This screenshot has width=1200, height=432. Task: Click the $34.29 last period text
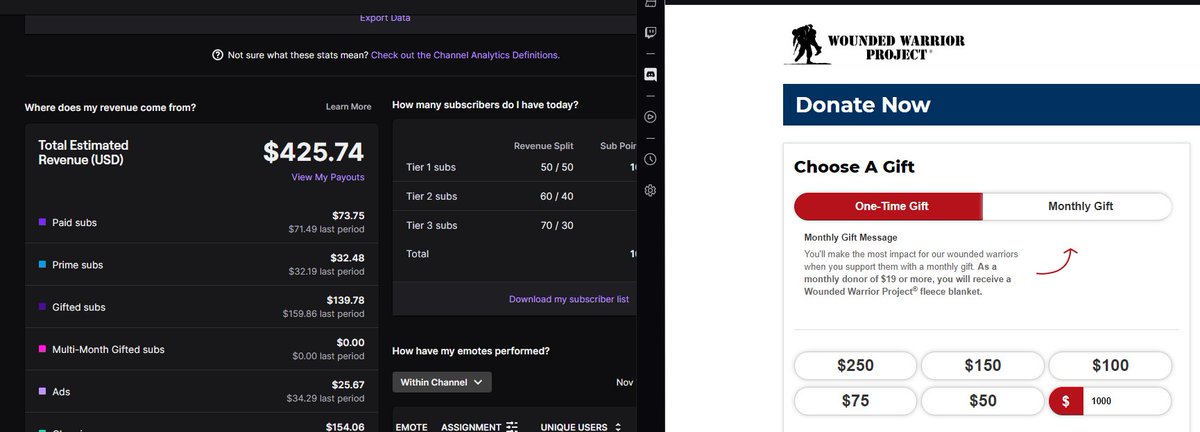[326, 398]
